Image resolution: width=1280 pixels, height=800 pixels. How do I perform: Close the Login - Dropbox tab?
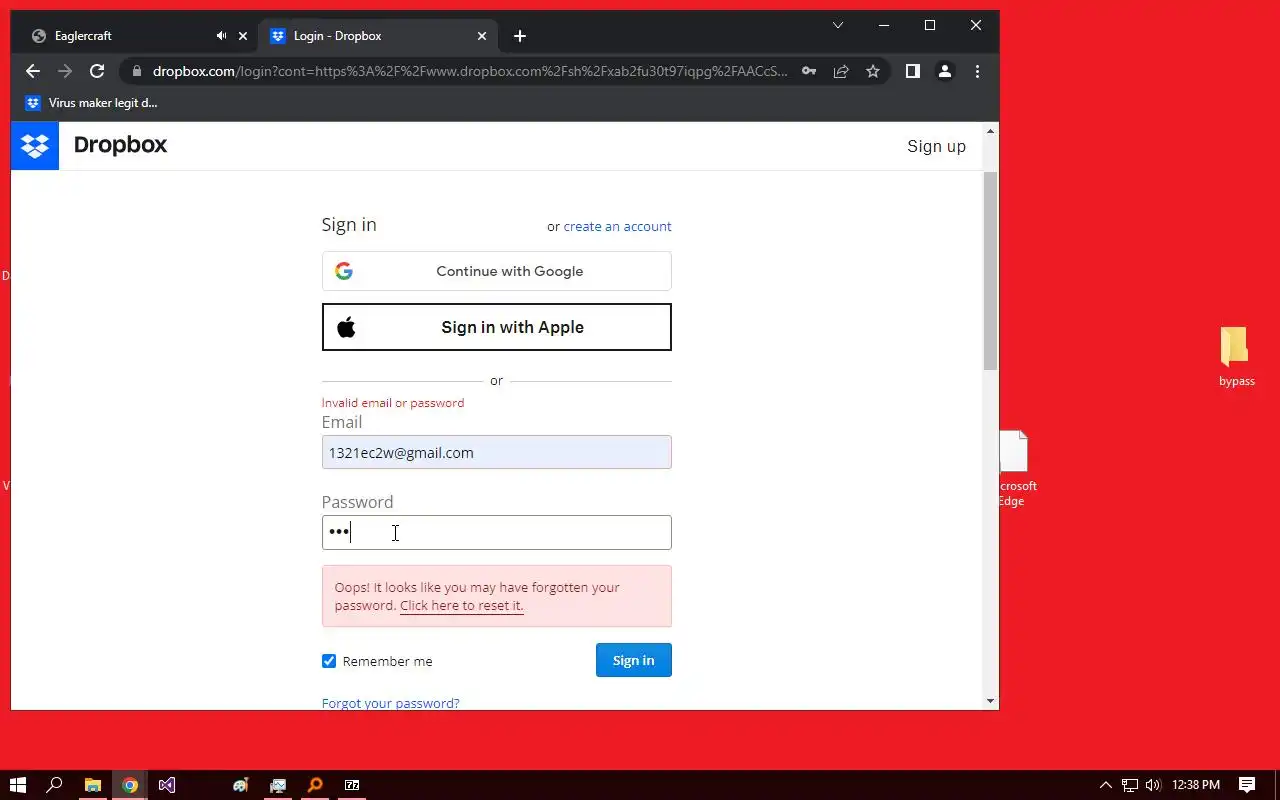(482, 36)
